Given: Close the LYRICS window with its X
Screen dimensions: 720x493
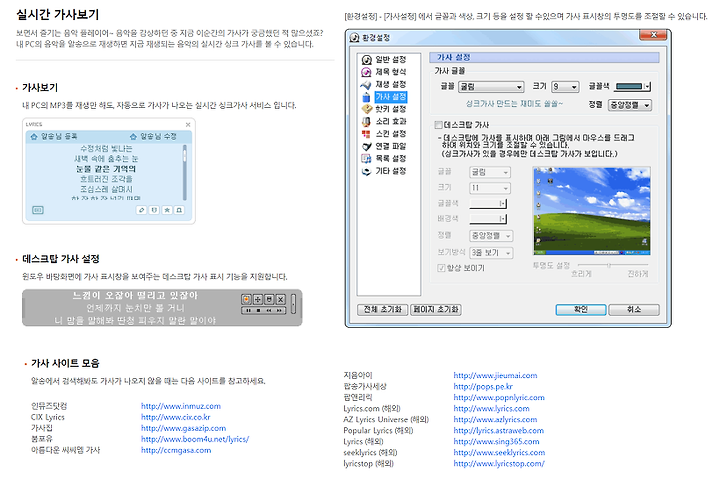Looking at the screenshot, I should 188,124.
